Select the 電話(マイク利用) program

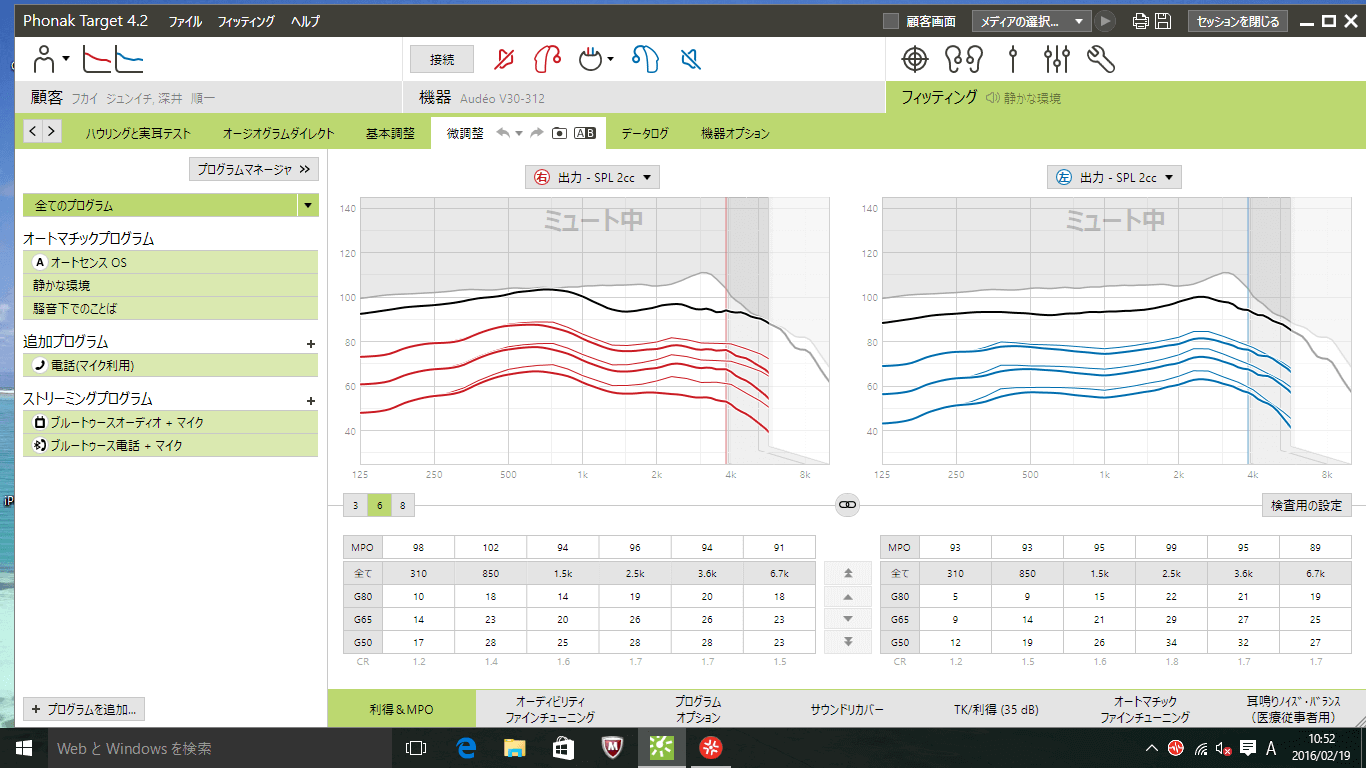tap(170, 366)
